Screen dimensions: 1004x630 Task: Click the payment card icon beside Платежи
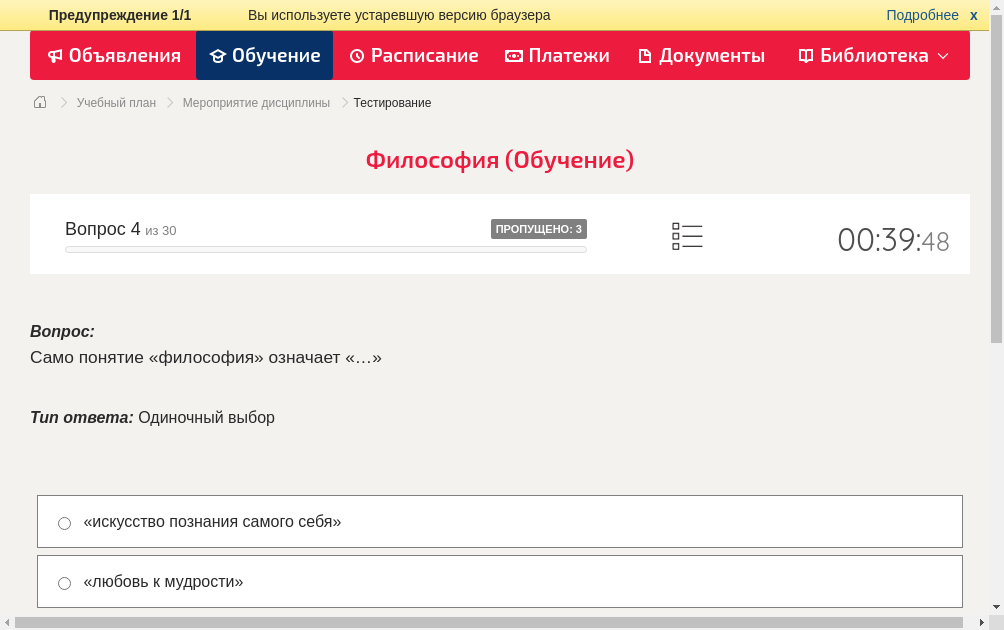coord(512,55)
